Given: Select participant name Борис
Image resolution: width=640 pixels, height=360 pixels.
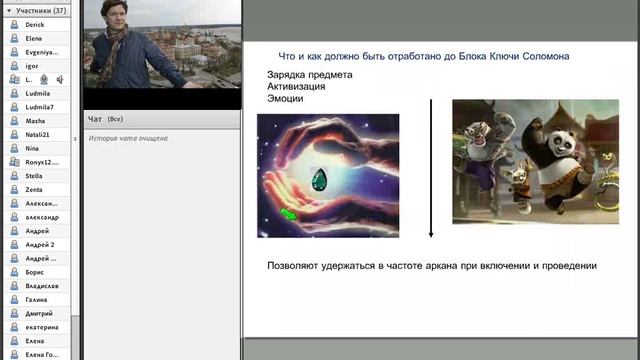Looking at the screenshot, I should (34, 272).
